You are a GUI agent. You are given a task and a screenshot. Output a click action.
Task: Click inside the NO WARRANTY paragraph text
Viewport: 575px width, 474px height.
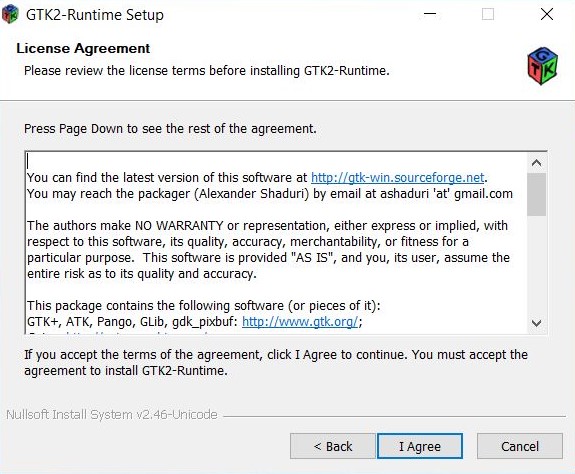268,250
